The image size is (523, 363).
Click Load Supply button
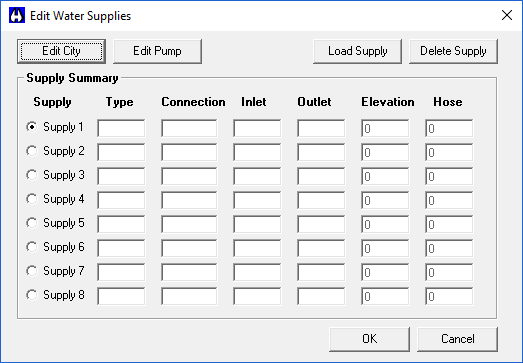[358, 51]
